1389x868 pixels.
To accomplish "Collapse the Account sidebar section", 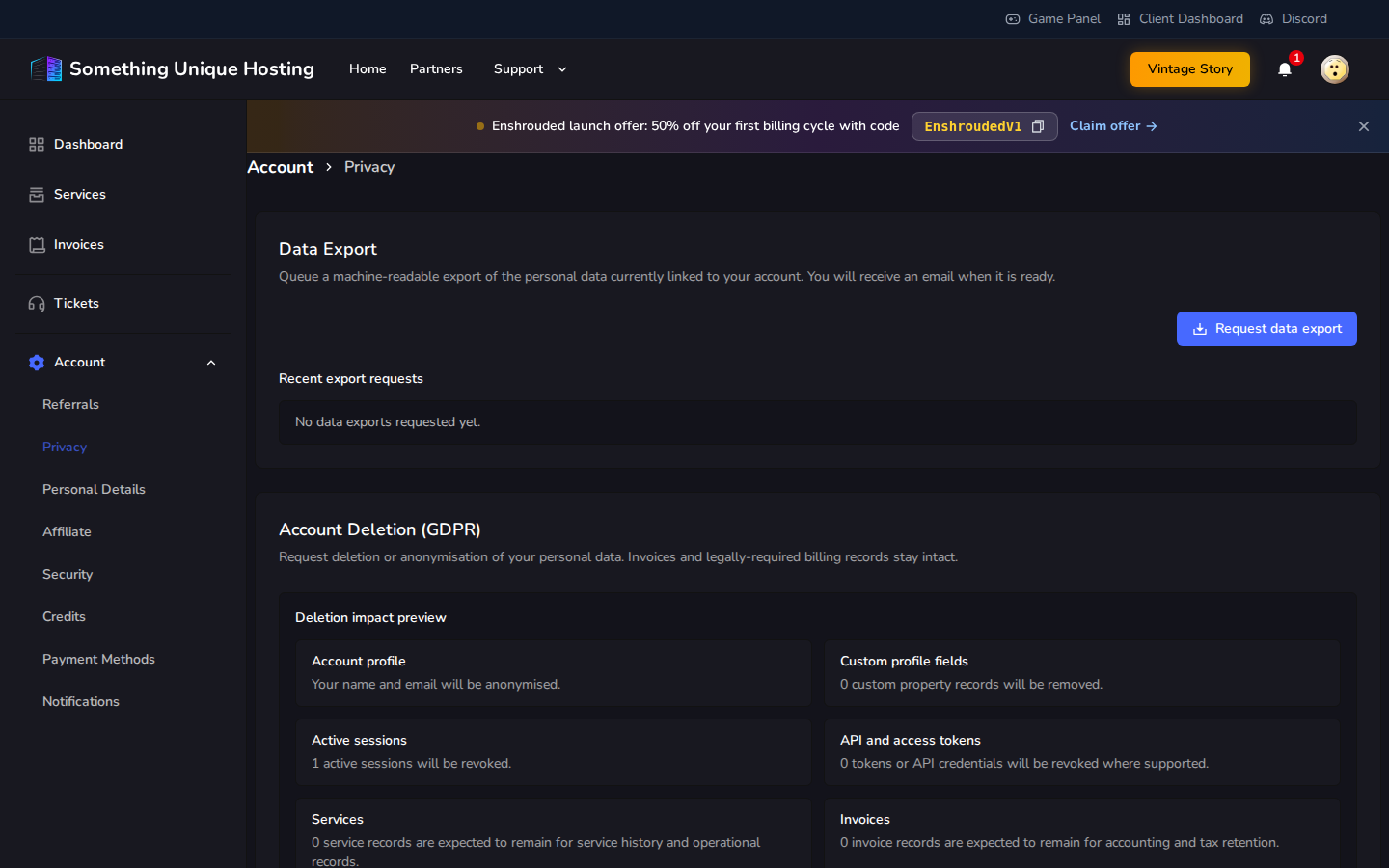I will pos(211,363).
